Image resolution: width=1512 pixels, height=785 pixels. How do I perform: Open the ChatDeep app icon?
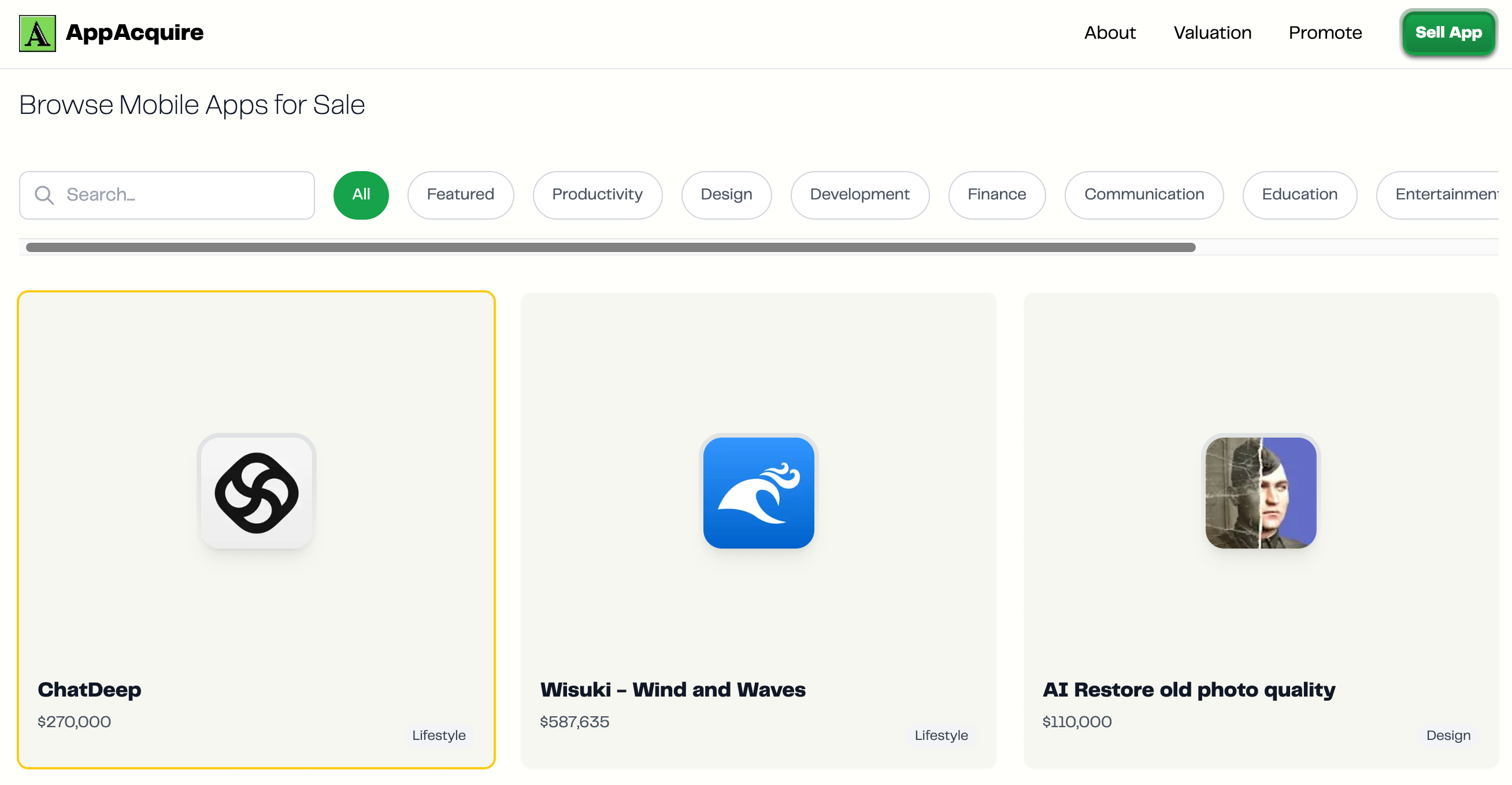point(257,492)
